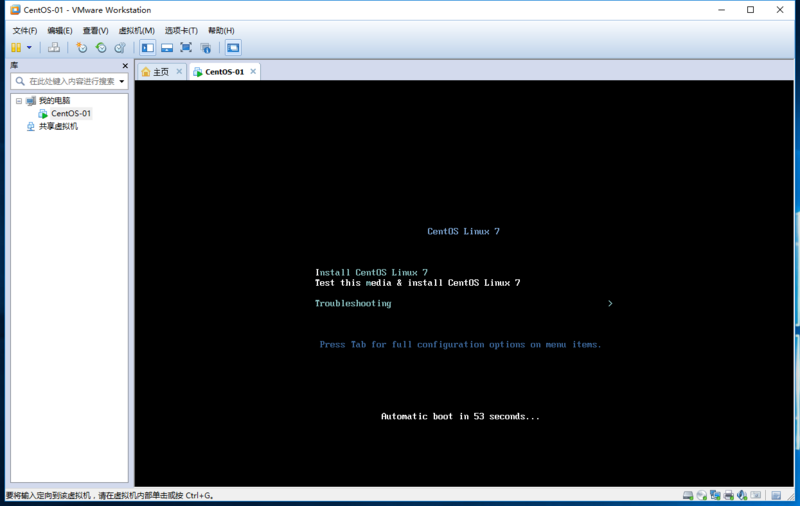Open the Troubleshooting boot submenu
800x506 pixels.
point(353,303)
